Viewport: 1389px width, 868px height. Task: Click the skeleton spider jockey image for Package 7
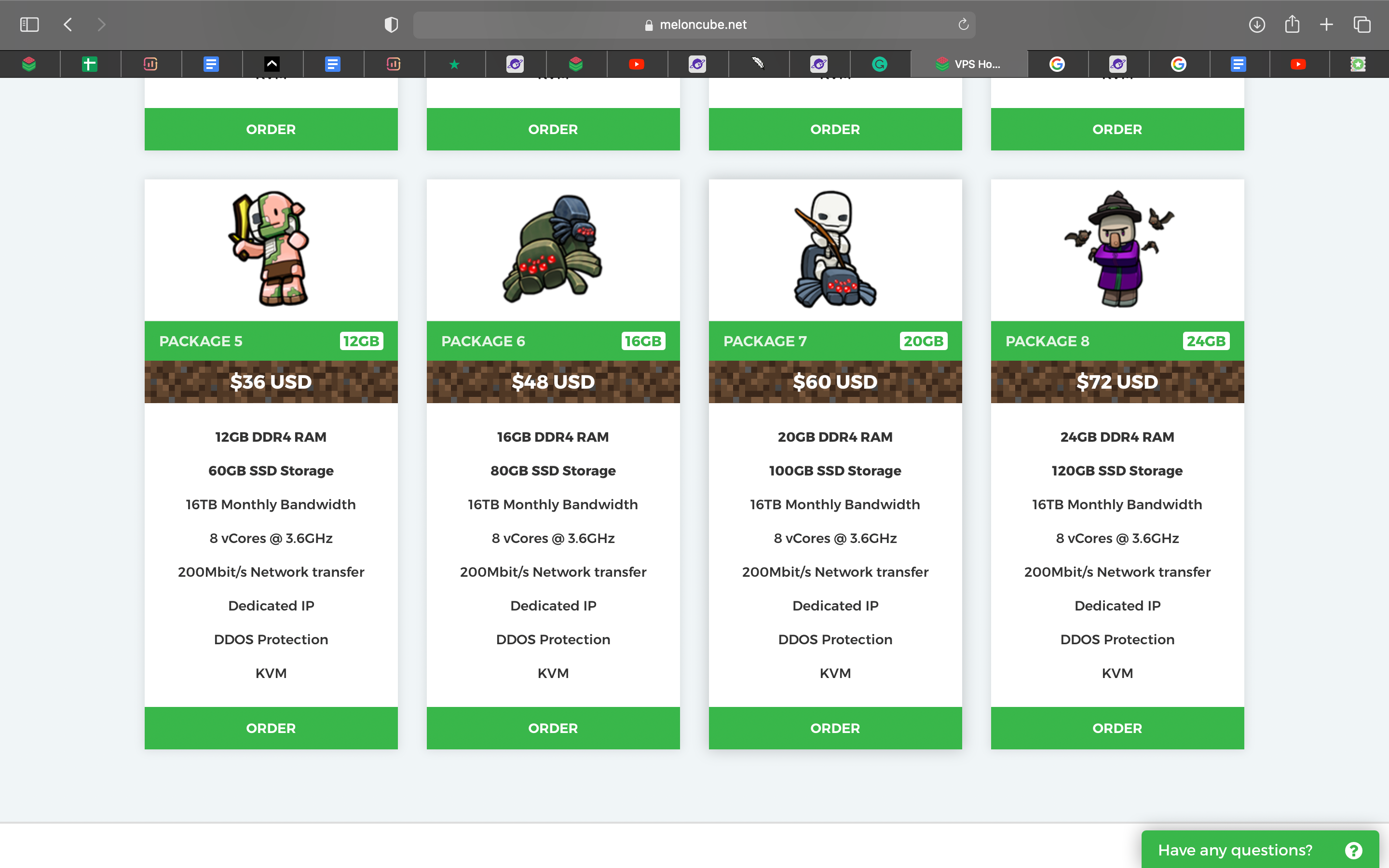(835, 249)
